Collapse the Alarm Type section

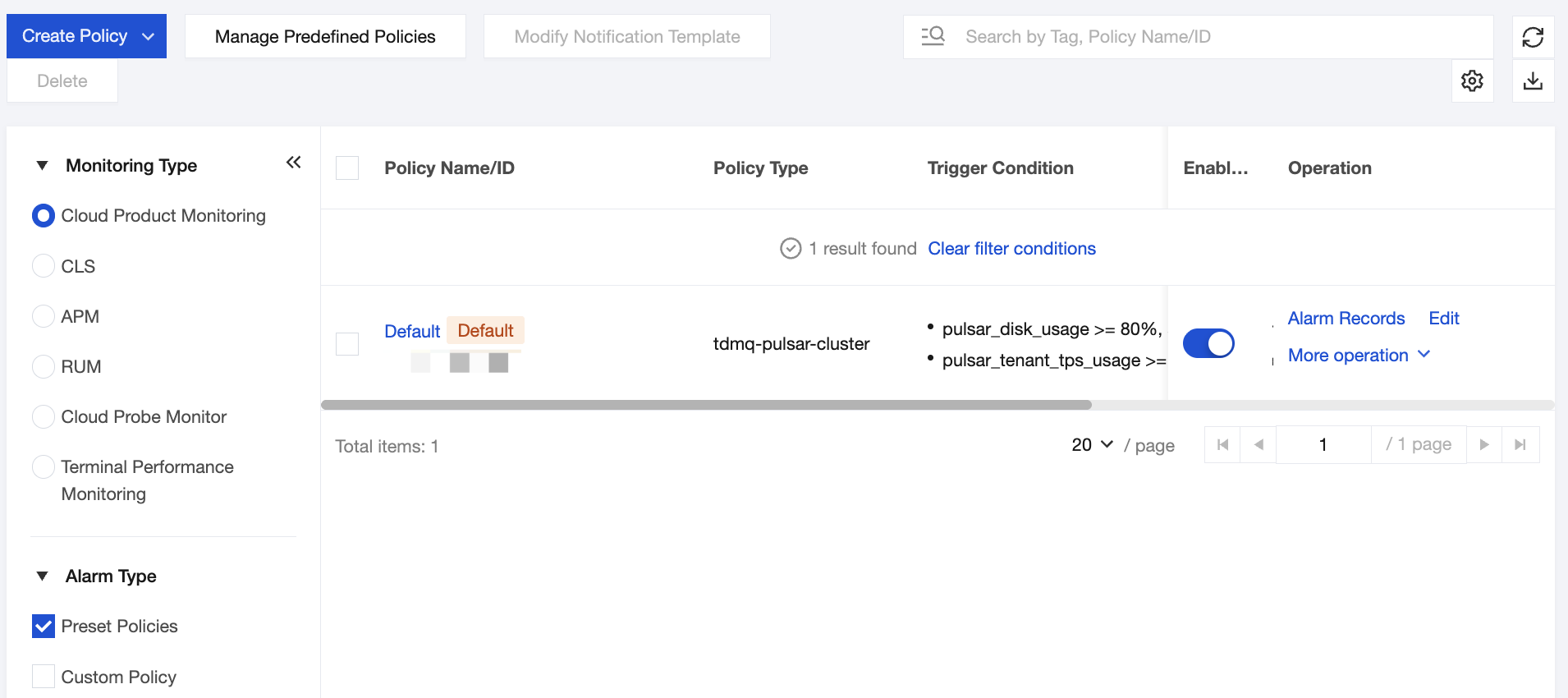point(43,576)
